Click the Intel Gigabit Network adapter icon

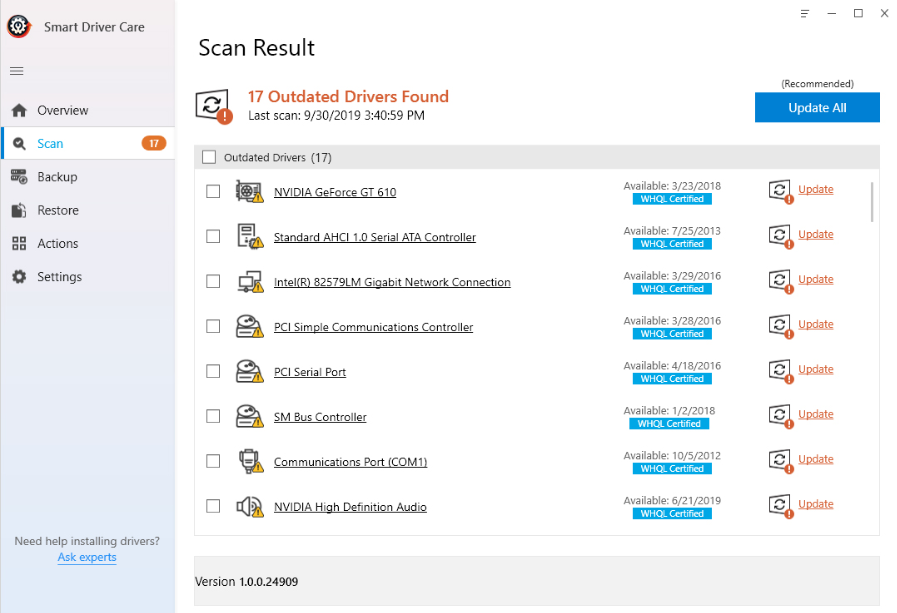251,281
